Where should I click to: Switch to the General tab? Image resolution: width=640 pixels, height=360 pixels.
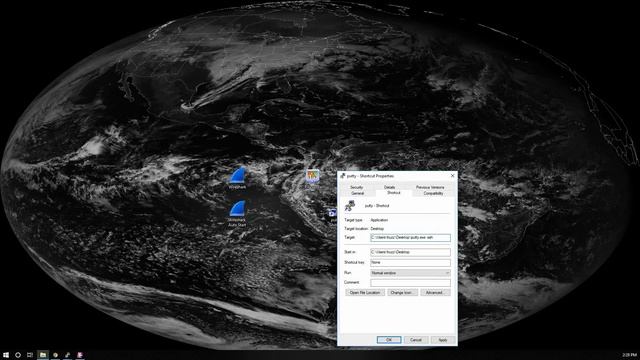pos(358,193)
